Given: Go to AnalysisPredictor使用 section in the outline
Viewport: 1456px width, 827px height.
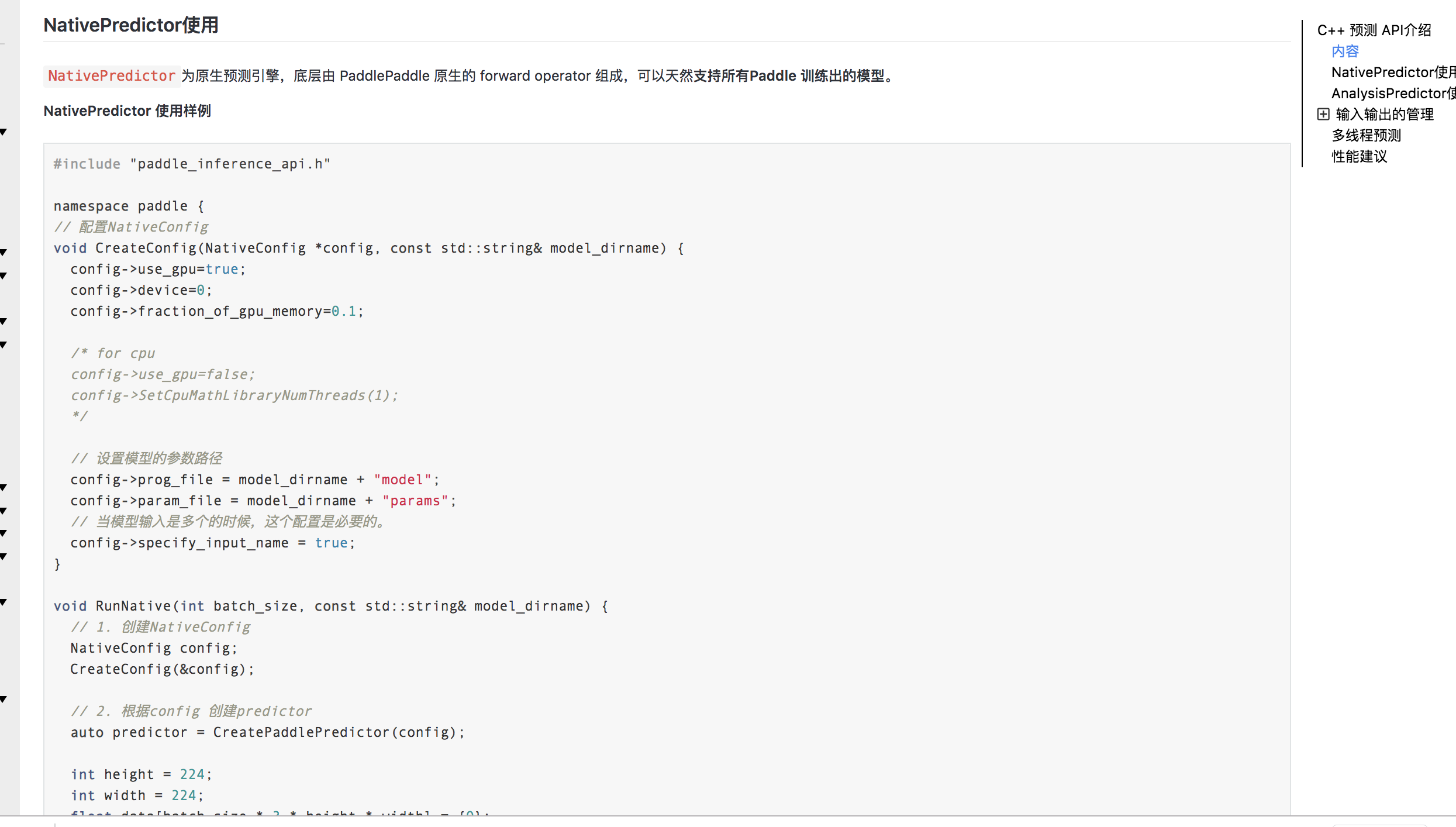Looking at the screenshot, I should click(x=1392, y=94).
